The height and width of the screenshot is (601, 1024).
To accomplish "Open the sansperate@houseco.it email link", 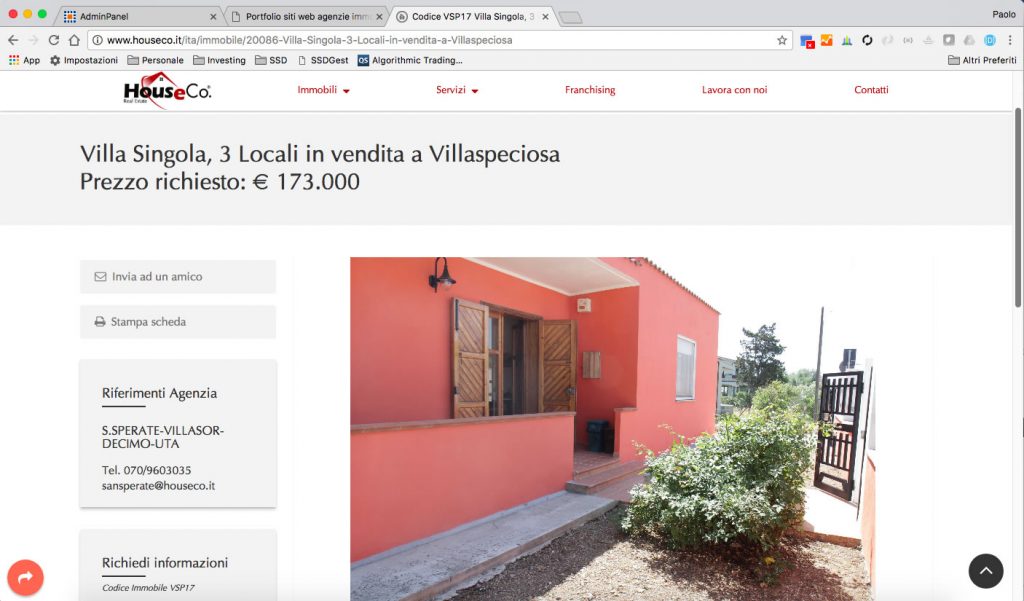I will click(x=158, y=486).
